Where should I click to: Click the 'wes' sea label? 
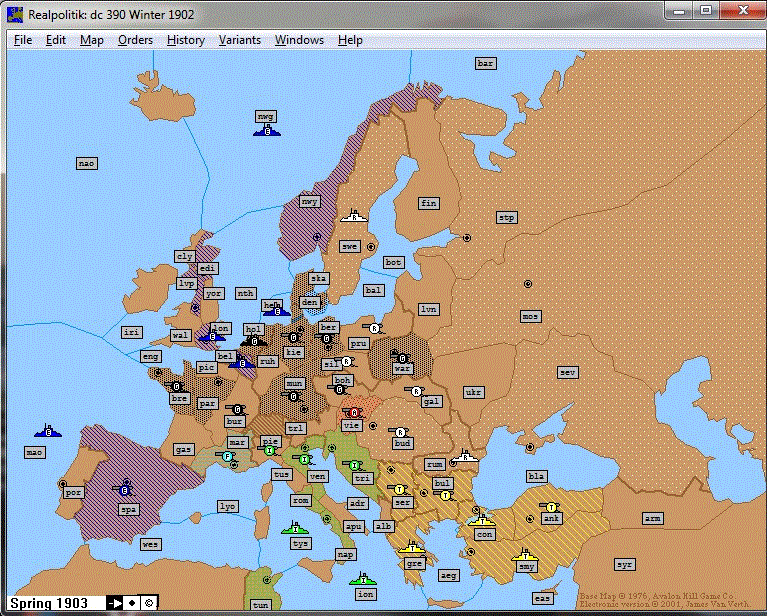coord(150,544)
